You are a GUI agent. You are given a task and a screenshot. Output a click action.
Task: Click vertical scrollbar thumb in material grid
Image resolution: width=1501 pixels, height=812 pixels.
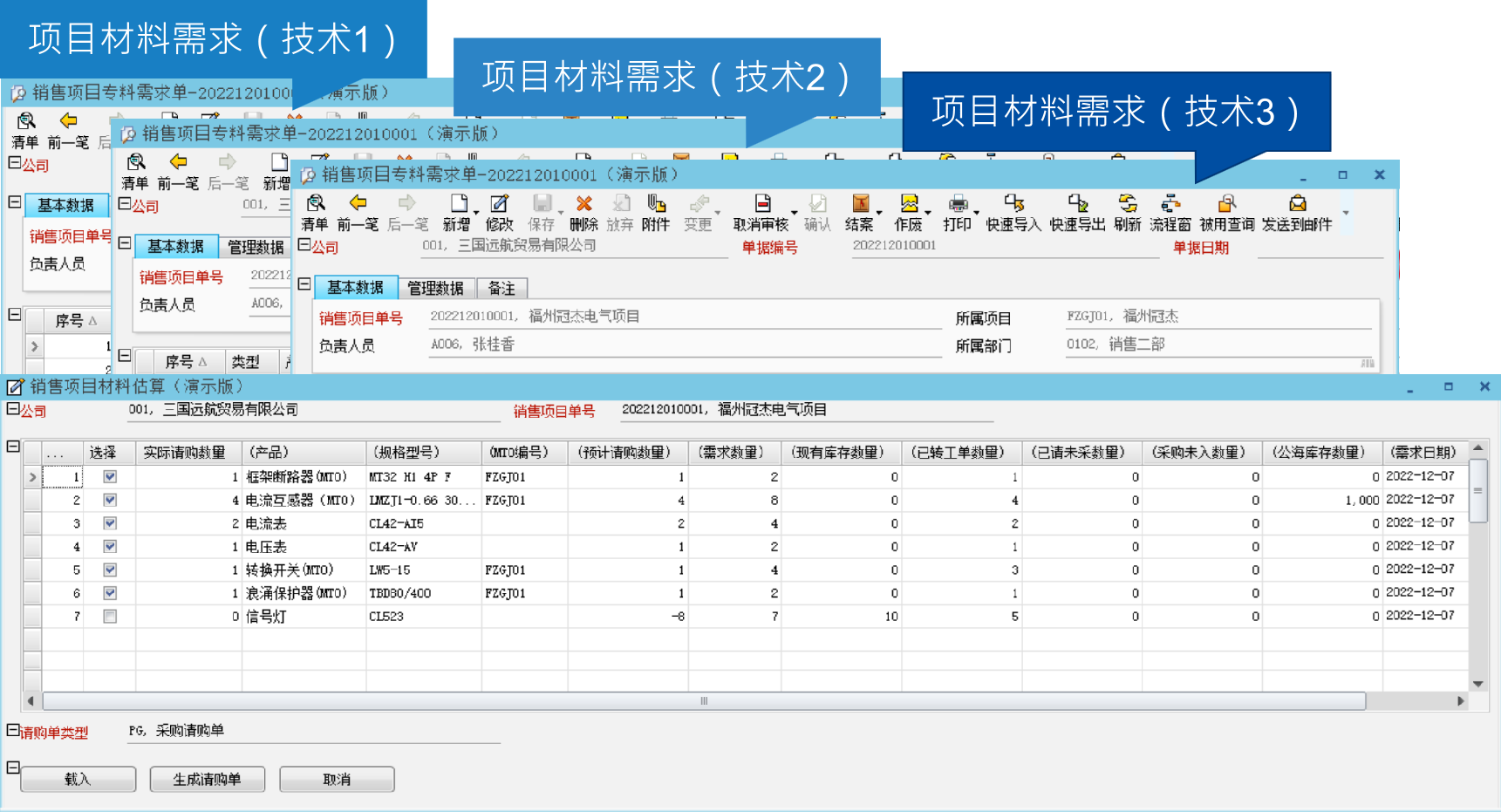pyautogui.click(x=1477, y=490)
